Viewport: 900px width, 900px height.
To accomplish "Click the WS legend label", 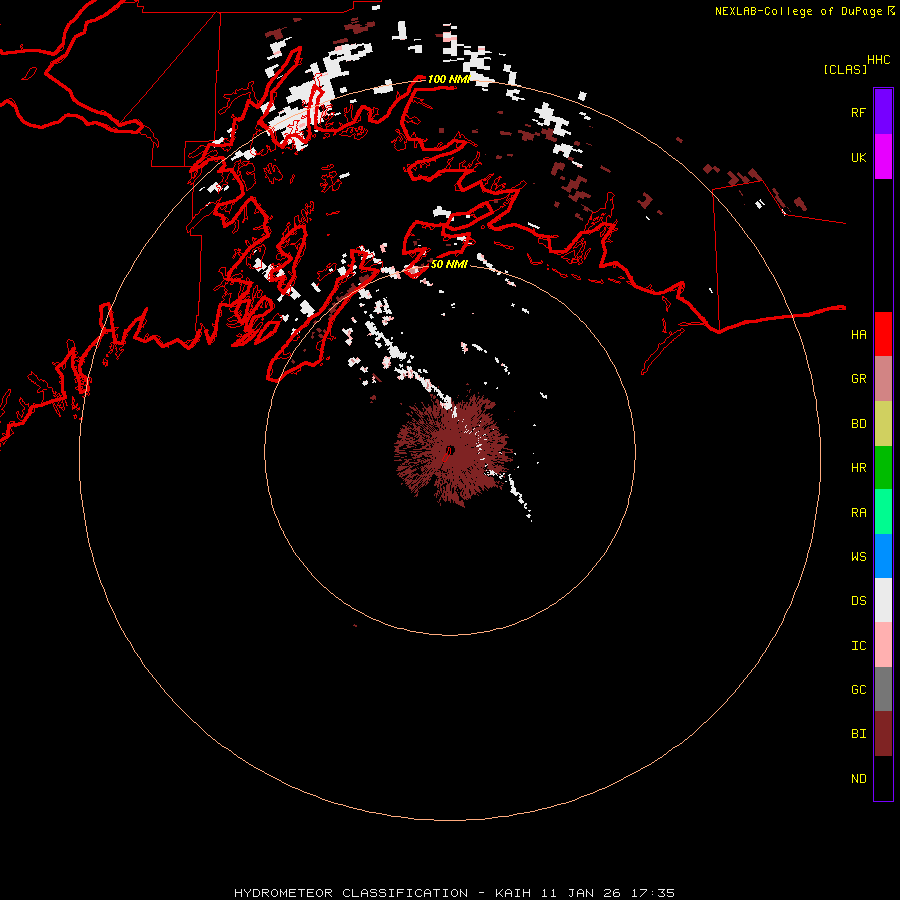I will (x=858, y=556).
